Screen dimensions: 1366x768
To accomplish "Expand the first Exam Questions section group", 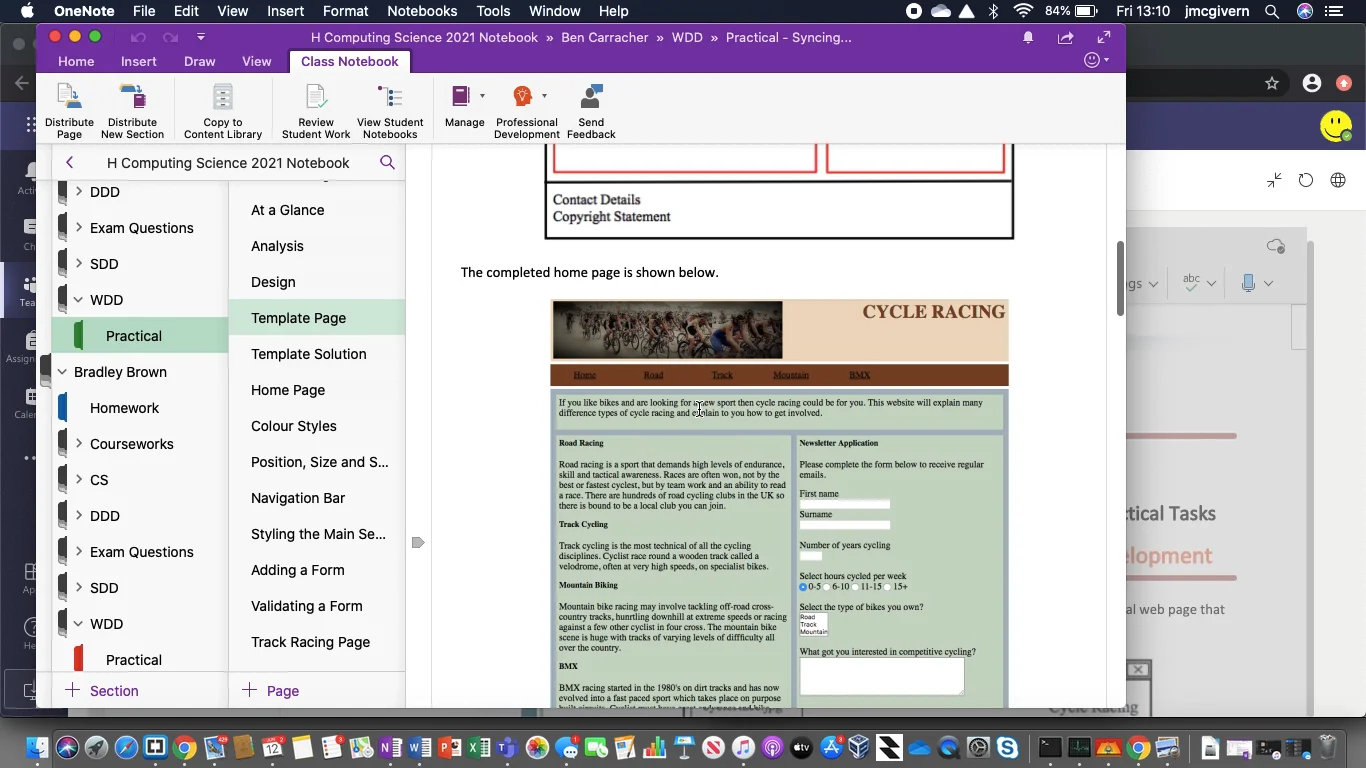I will [78, 227].
